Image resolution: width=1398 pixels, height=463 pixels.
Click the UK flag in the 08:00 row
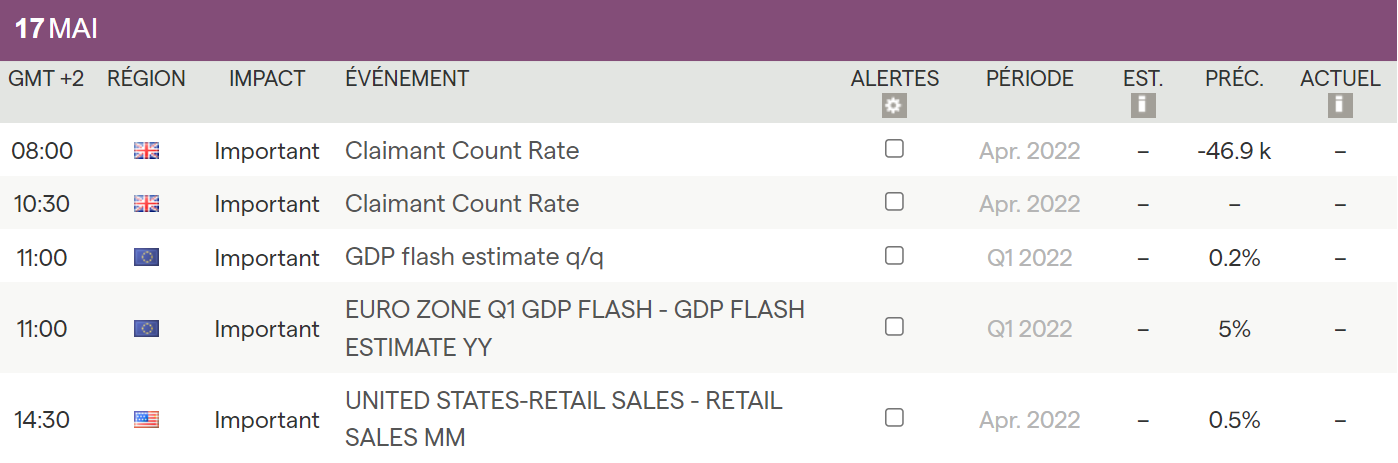tap(146, 151)
